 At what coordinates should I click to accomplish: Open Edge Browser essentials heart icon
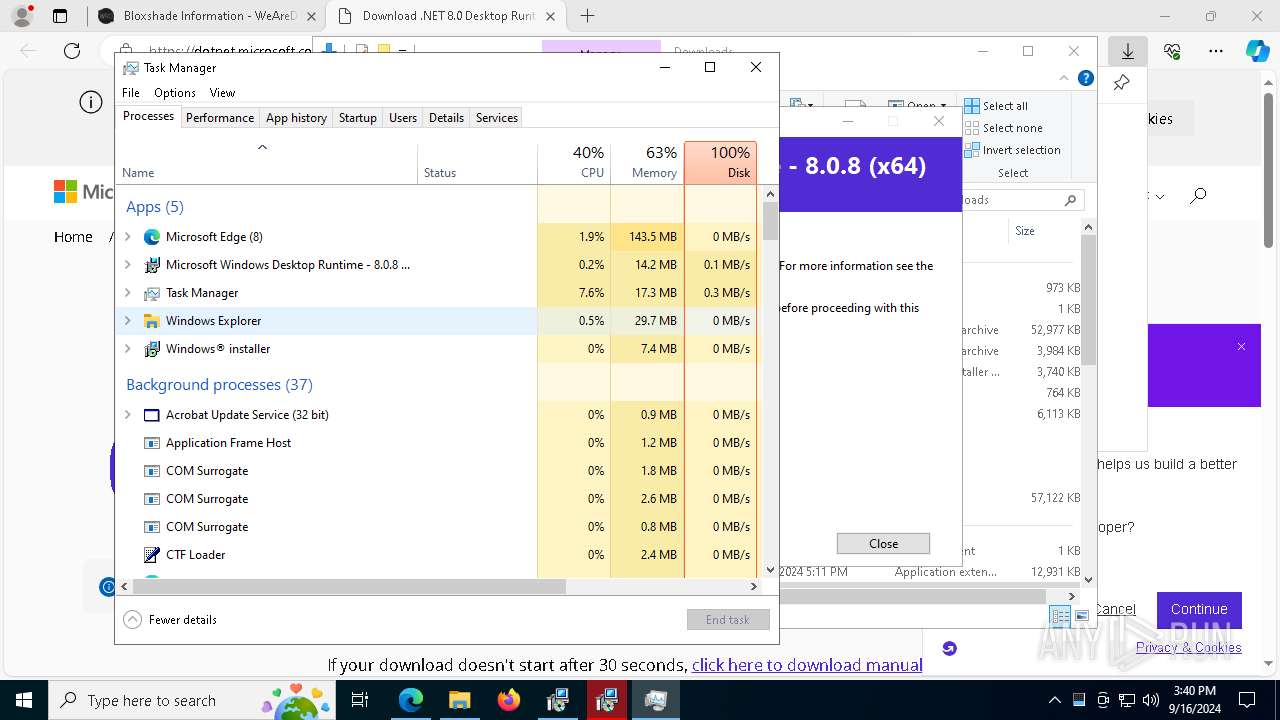pyautogui.click(x=1172, y=51)
